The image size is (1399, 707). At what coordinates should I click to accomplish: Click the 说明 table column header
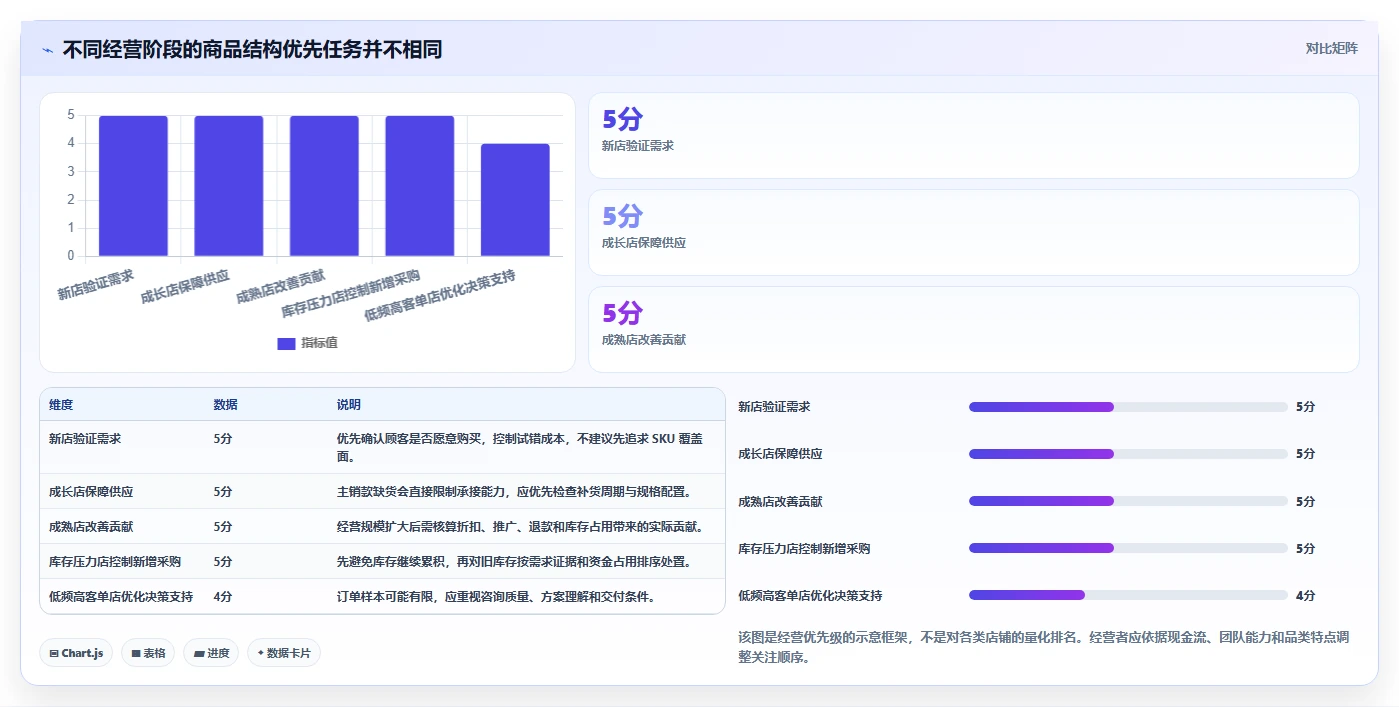(349, 405)
